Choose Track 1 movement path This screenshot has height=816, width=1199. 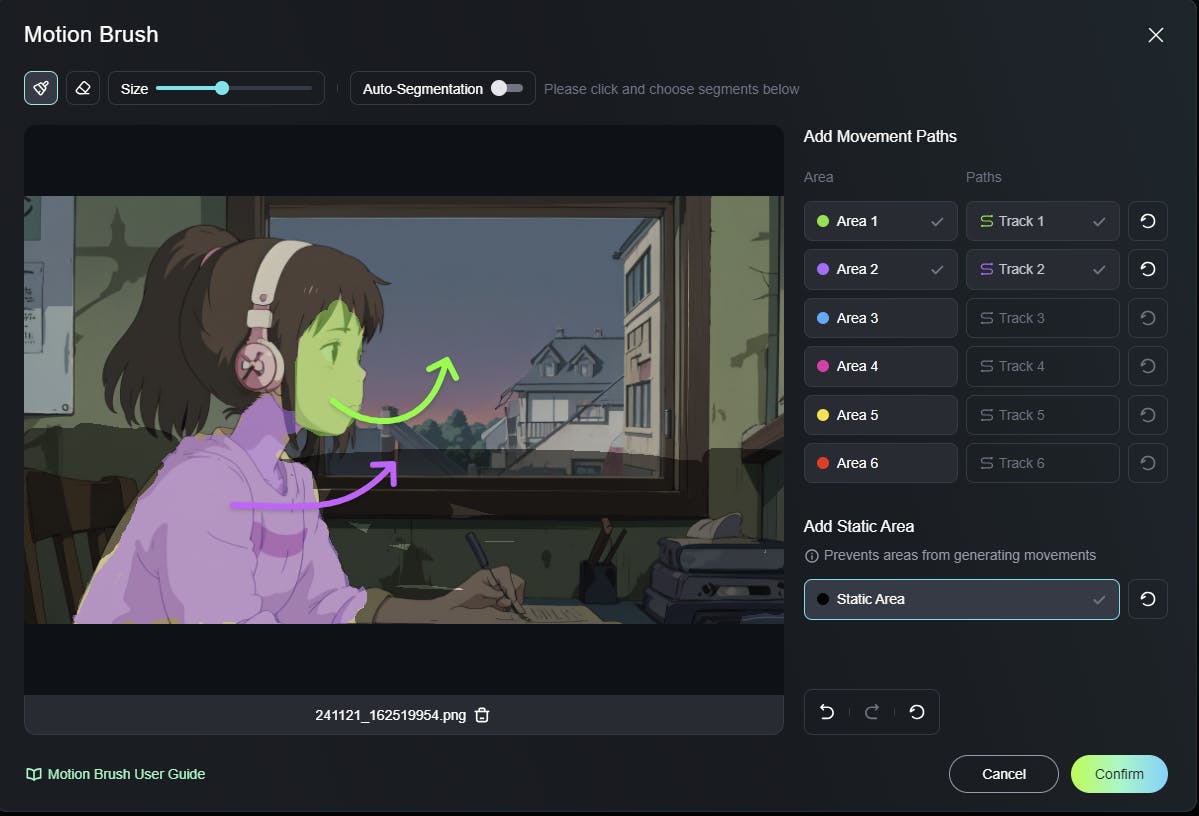(x=1042, y=221)
